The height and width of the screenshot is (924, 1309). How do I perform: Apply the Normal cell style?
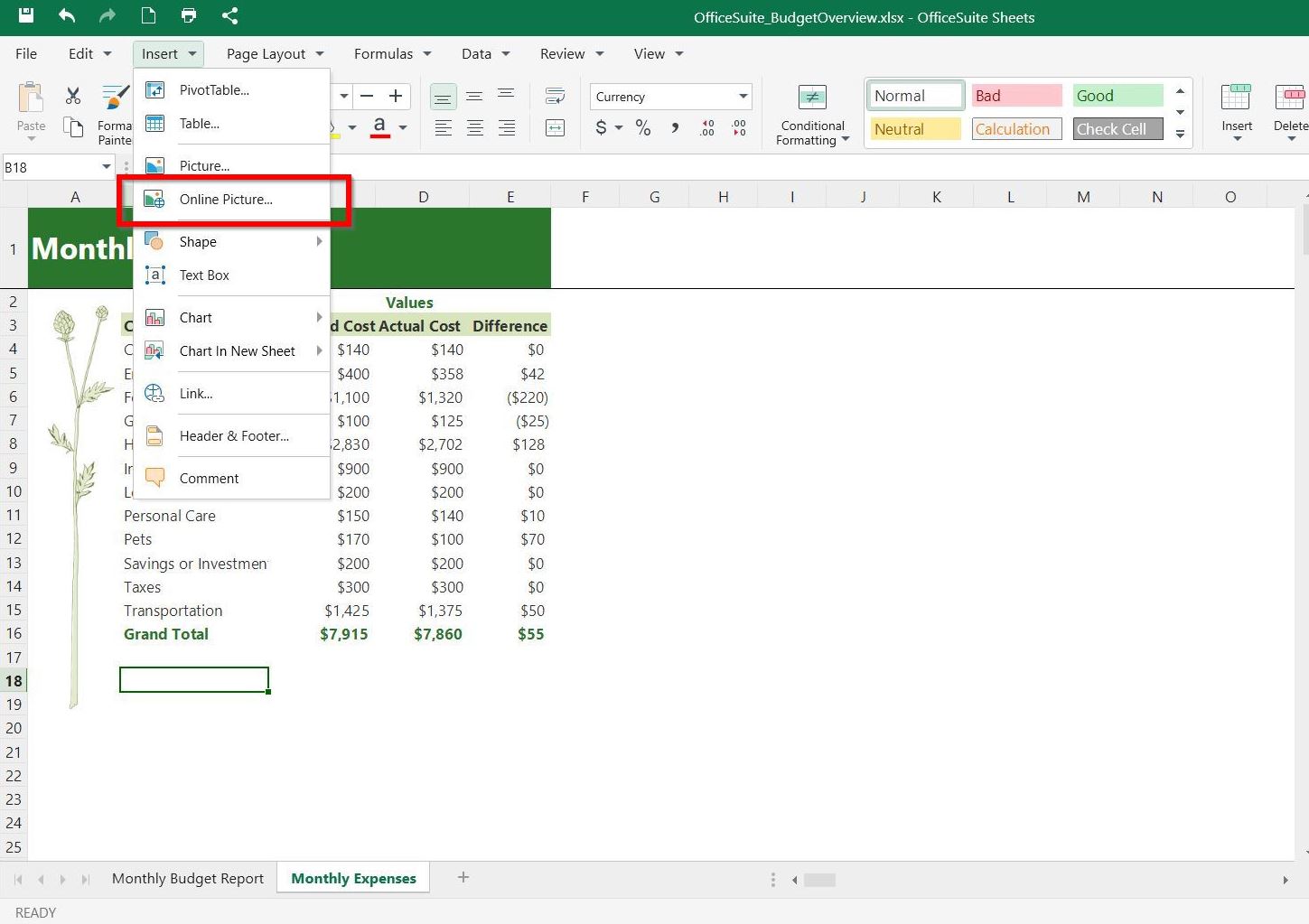[x=915, y=96]
